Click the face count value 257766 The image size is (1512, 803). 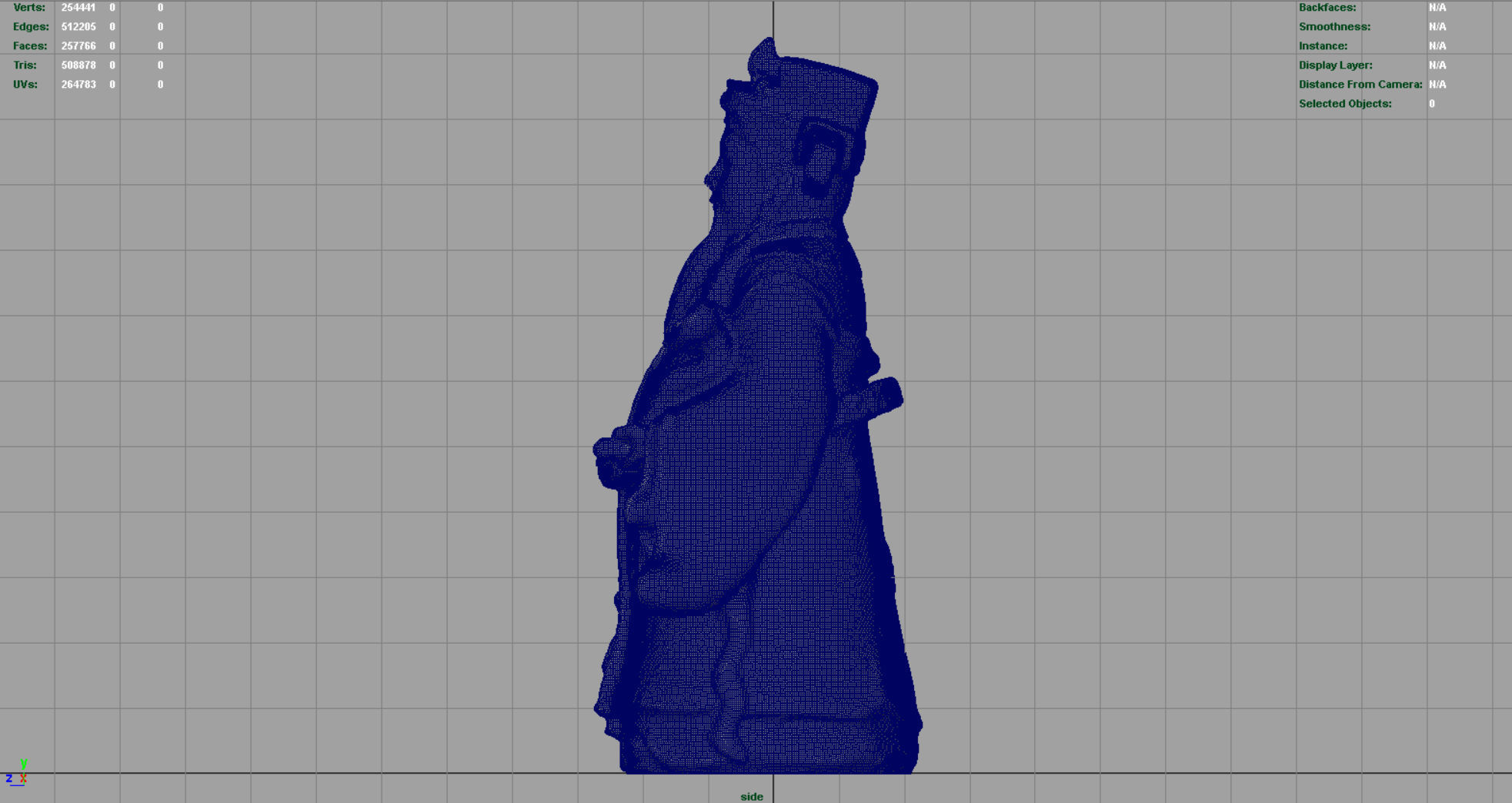click(78, 46)
